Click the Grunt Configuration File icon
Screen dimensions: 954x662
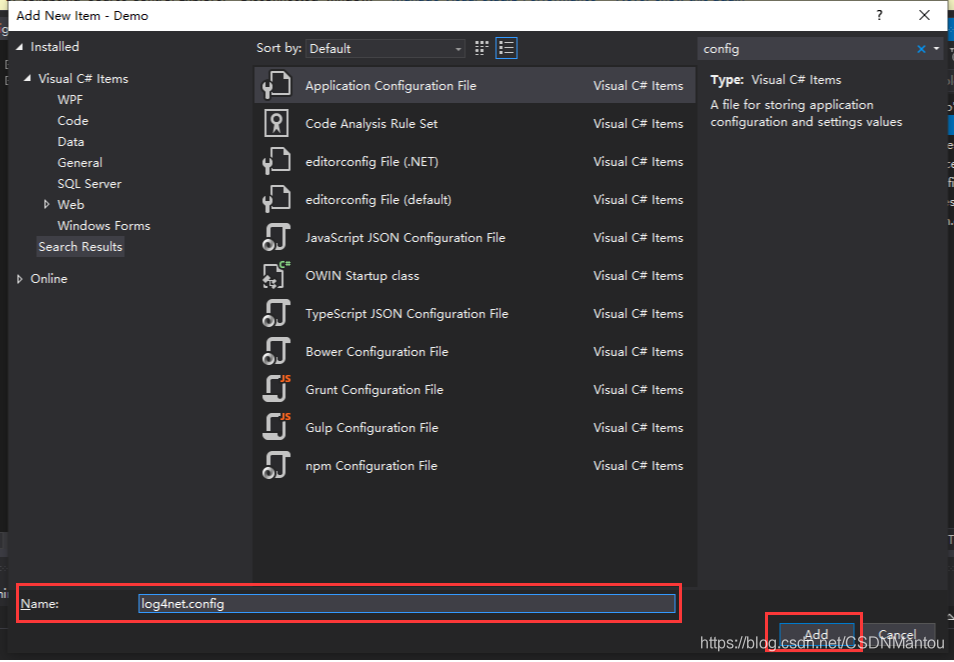(x=276, y=389)
